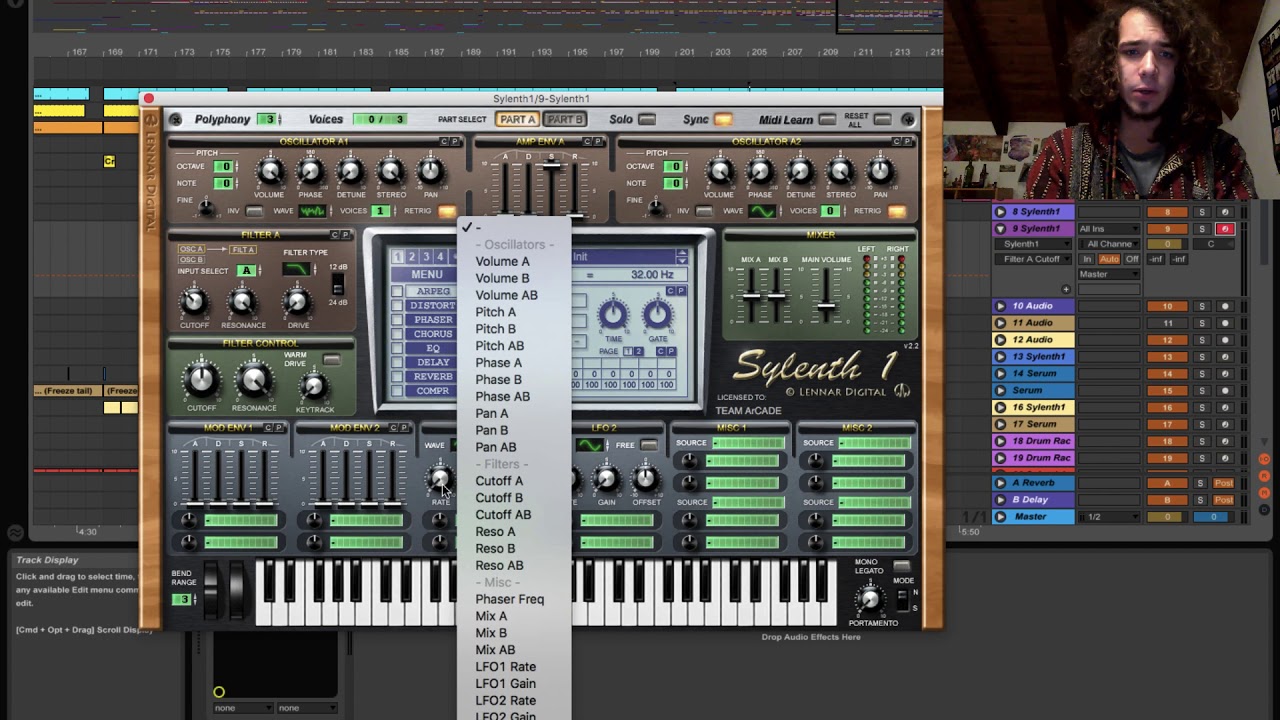Click Oscillator A1 Detune knob
This screenshot has width=1280, height=720.
tap(350, 172)
